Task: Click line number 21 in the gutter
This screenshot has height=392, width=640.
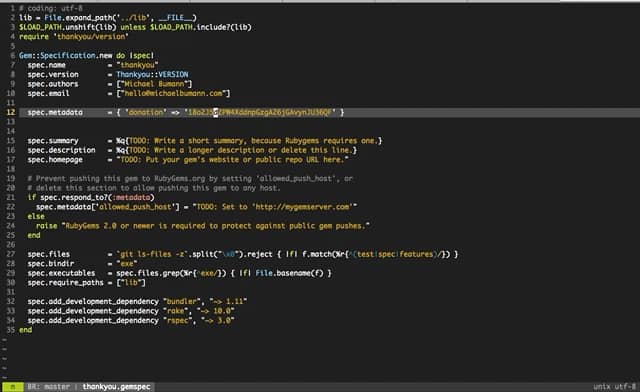Action: coord(11,198)
